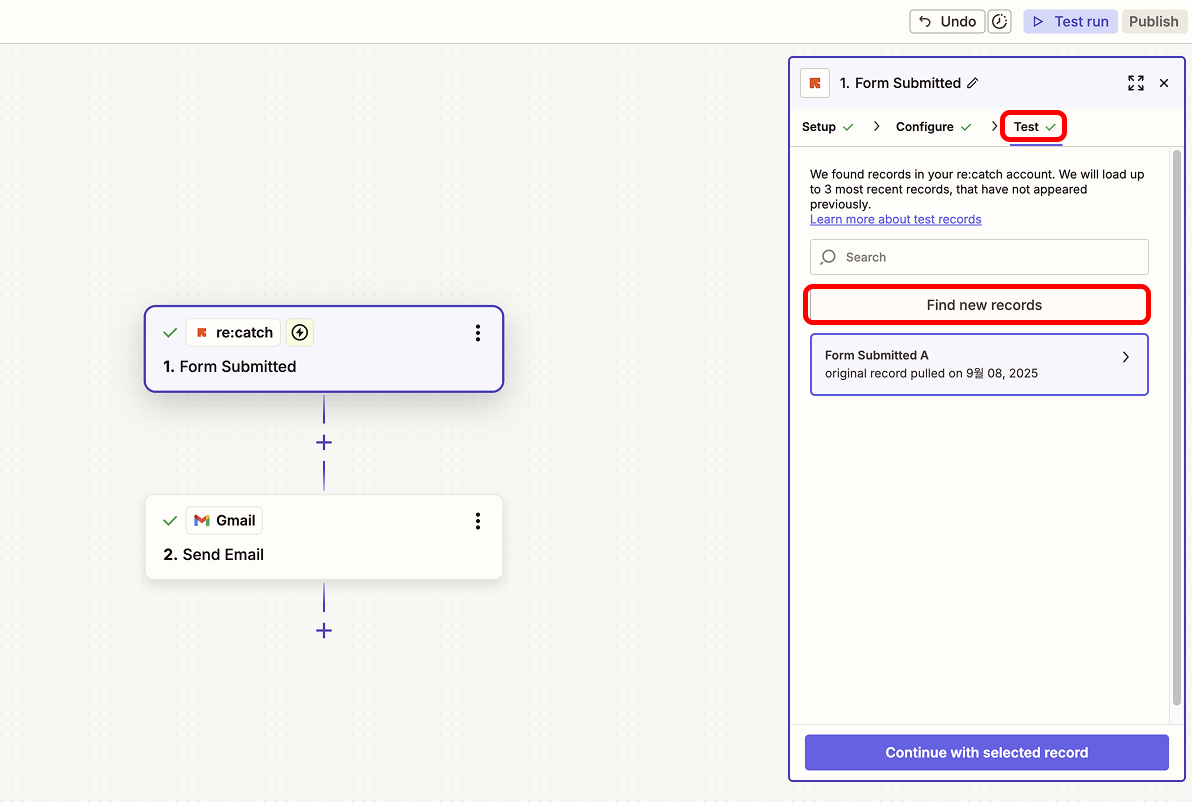Click the version history icon beside Undo
Image resolution: width=1192 pixels, height=802 pixels.
tap(999, 22)
